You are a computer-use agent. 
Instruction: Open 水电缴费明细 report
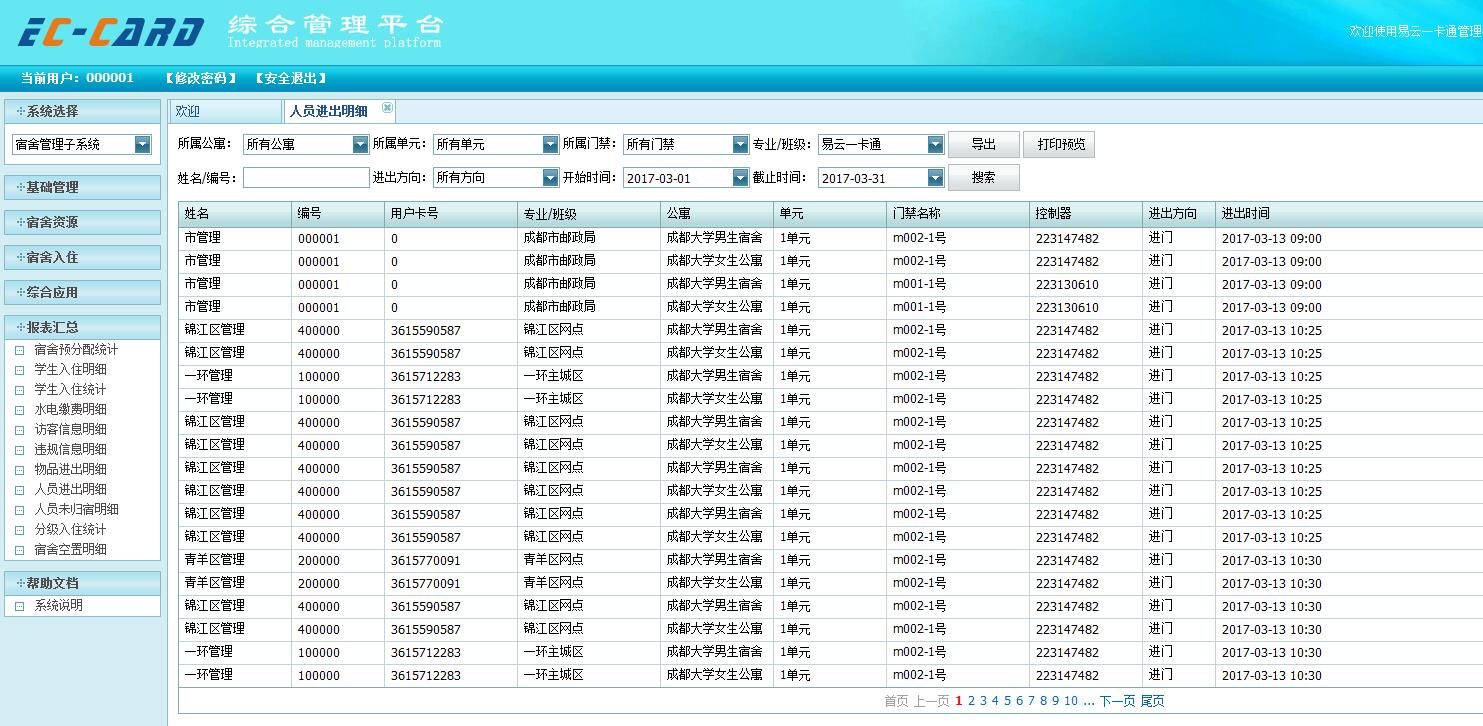pyautogui.click(x=70, y=409)
